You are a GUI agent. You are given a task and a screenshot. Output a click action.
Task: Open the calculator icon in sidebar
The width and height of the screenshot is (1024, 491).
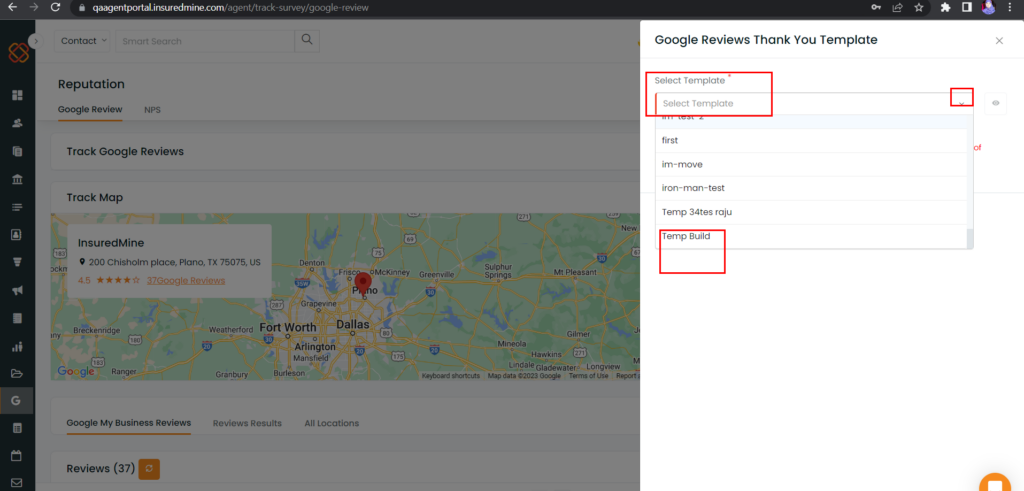coord(18,428)
